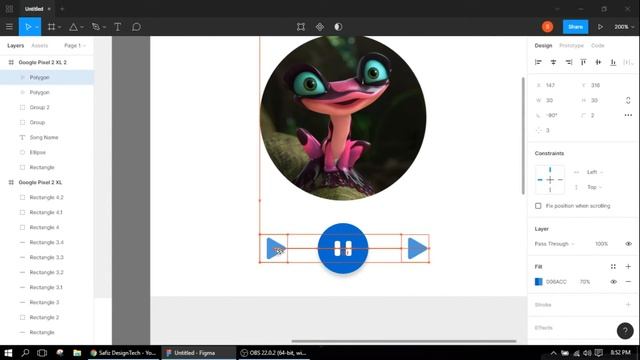Image resolution: width=640 pixels, height=360 pixels.
Task: Switch to the Prototype tab
Action: click(571, 46)
